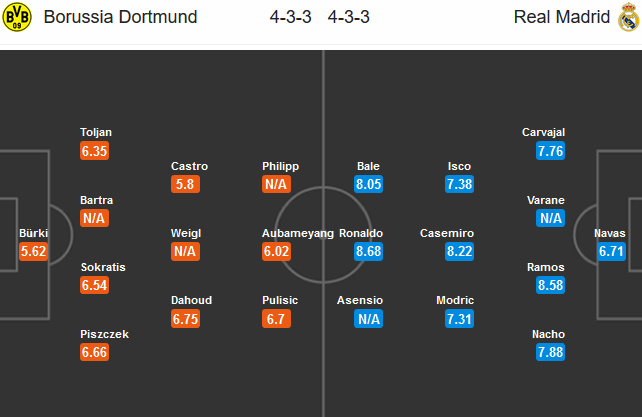Screen dimensions: 642x417
Task: Open the Borussia Dortmund team name
Action: click(120, 17)
